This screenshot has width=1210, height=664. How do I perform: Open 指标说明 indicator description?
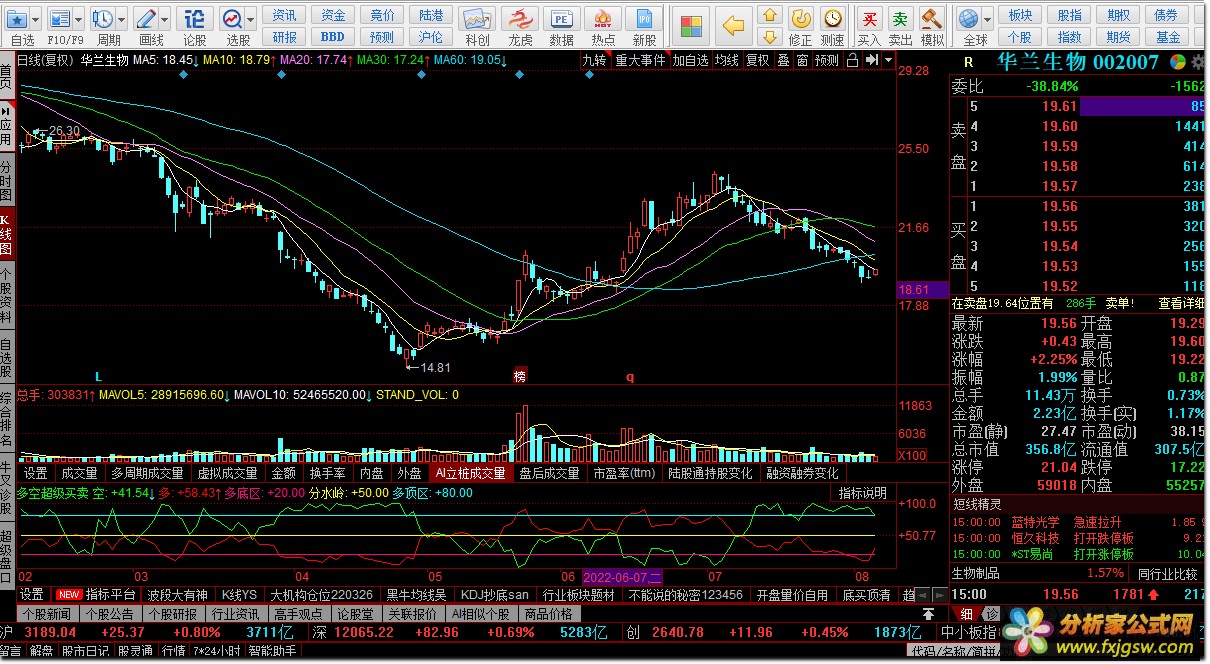pyautogui.click(x=862, y=492)
